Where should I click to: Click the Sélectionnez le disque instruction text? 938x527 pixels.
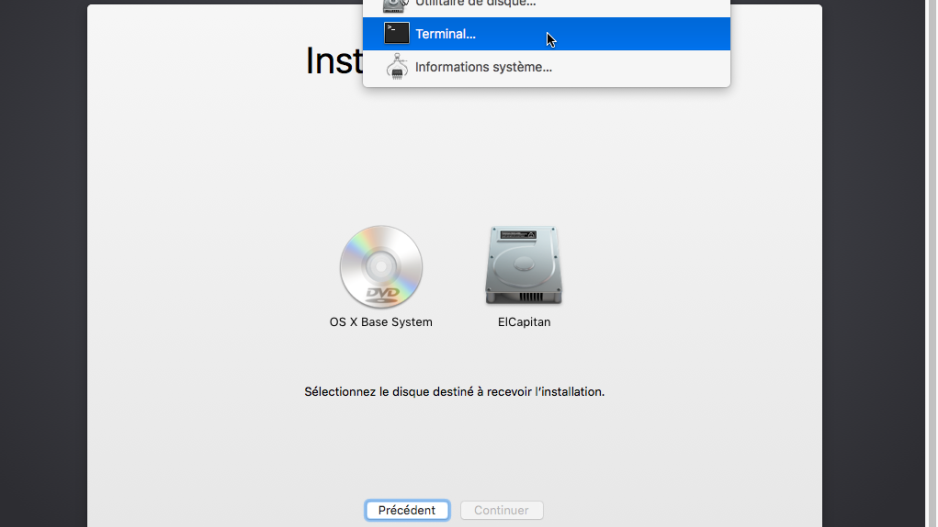click(x=454, y=392)
